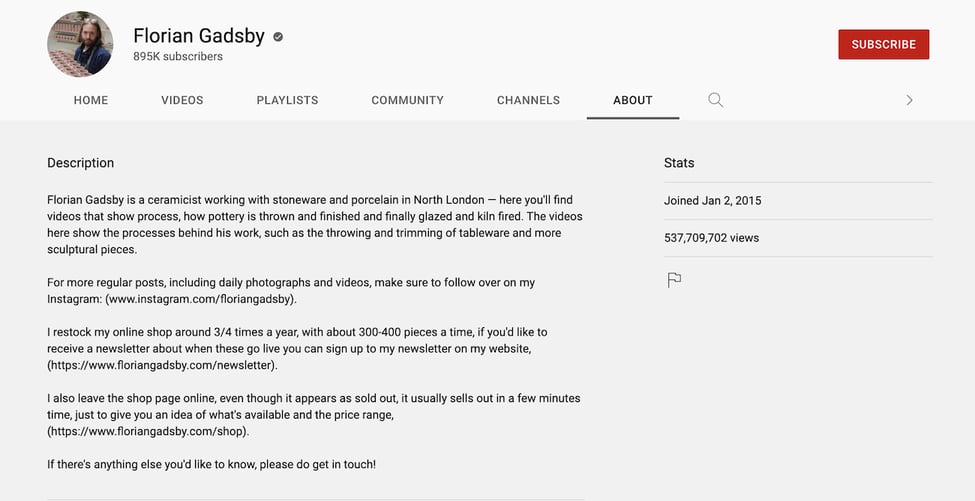This screenshot has height=501, width=975.
Task: Open Florian Gadsby's channel avatar picture
Action: point(80,44)
